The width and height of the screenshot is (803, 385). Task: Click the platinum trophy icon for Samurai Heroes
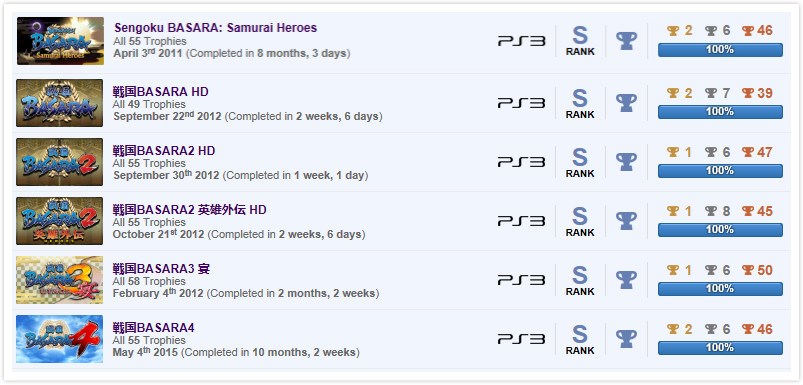pos(626,41)
